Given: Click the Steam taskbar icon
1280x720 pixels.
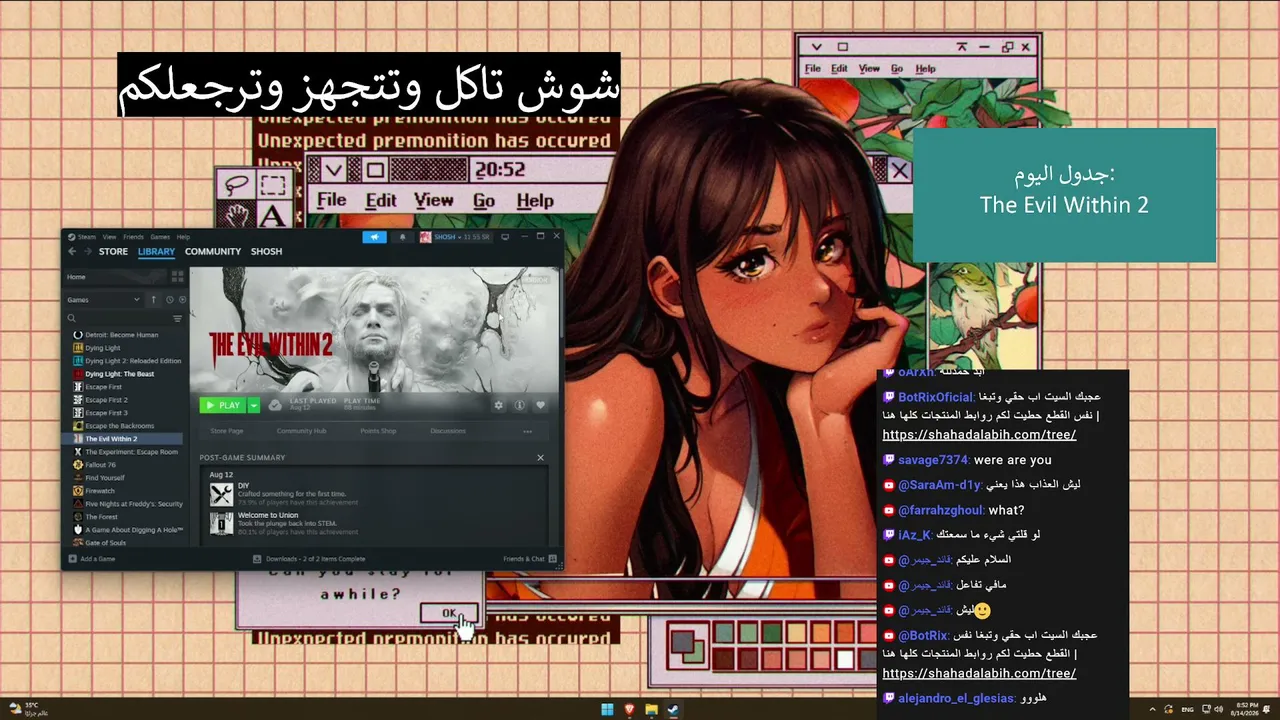Looking at the screenshot, I should coord(673,710).
